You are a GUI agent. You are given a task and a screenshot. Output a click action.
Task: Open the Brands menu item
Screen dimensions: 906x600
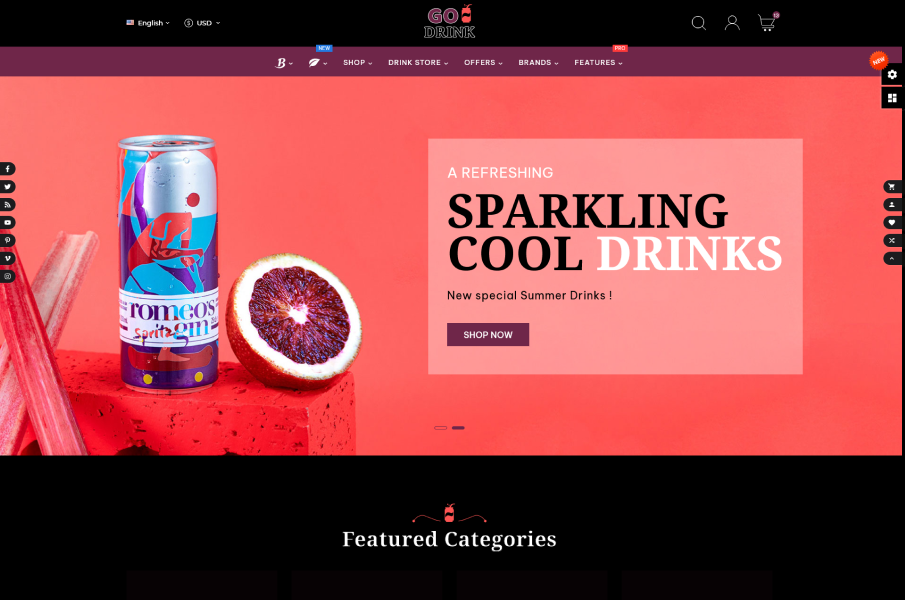pyautogui.click(x=538, y=62)
